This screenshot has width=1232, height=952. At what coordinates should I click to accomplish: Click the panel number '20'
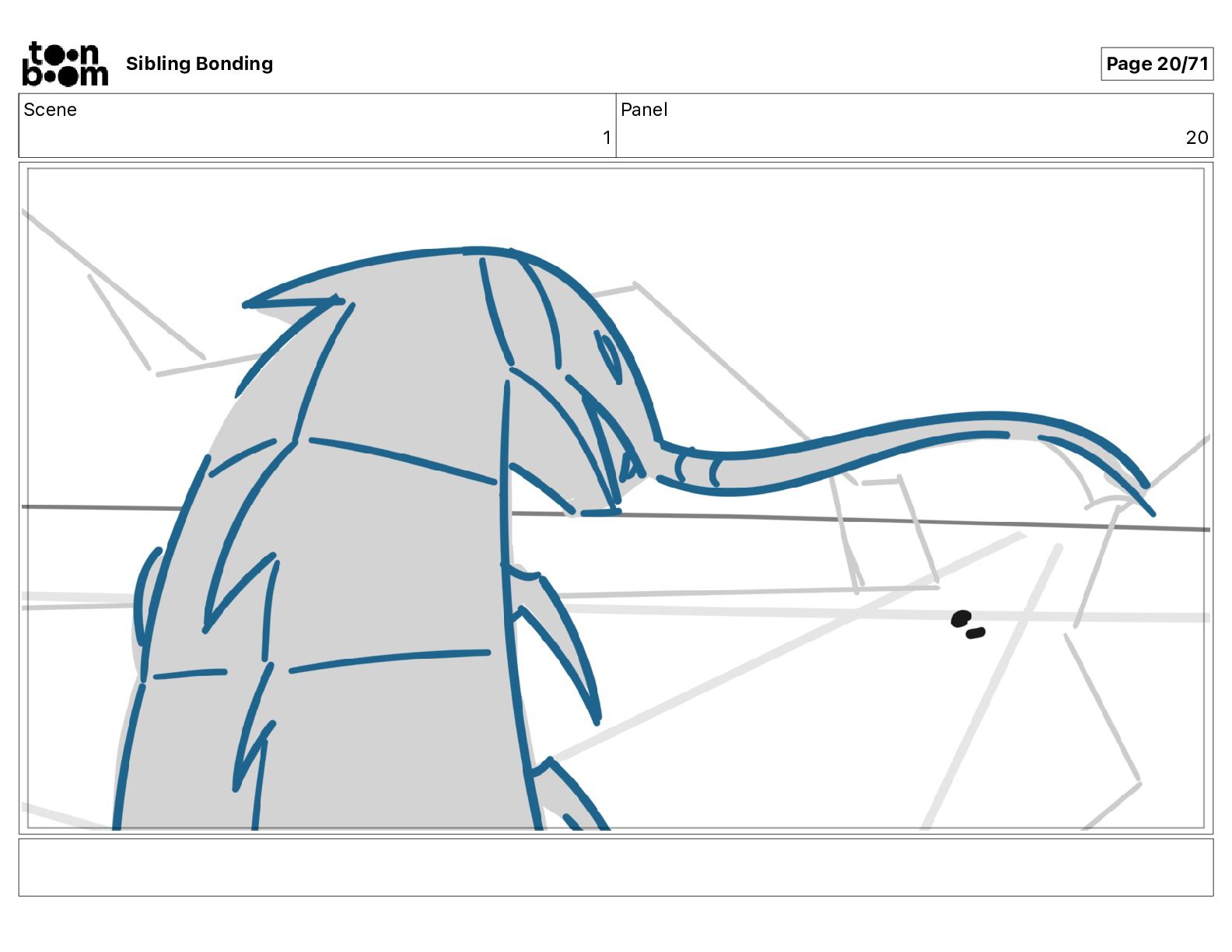(x=1197, y=138)
